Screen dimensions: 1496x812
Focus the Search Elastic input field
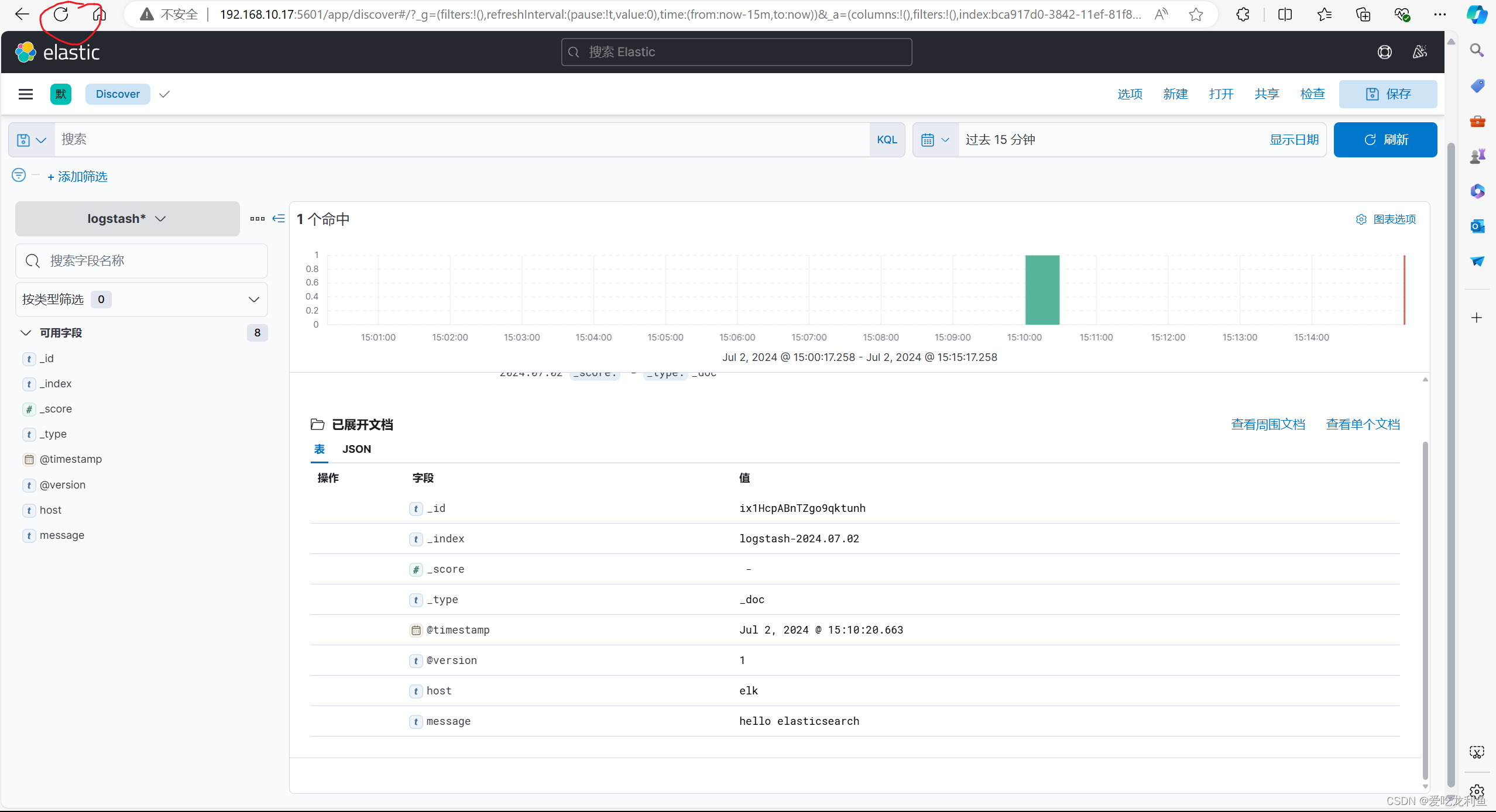736,52
